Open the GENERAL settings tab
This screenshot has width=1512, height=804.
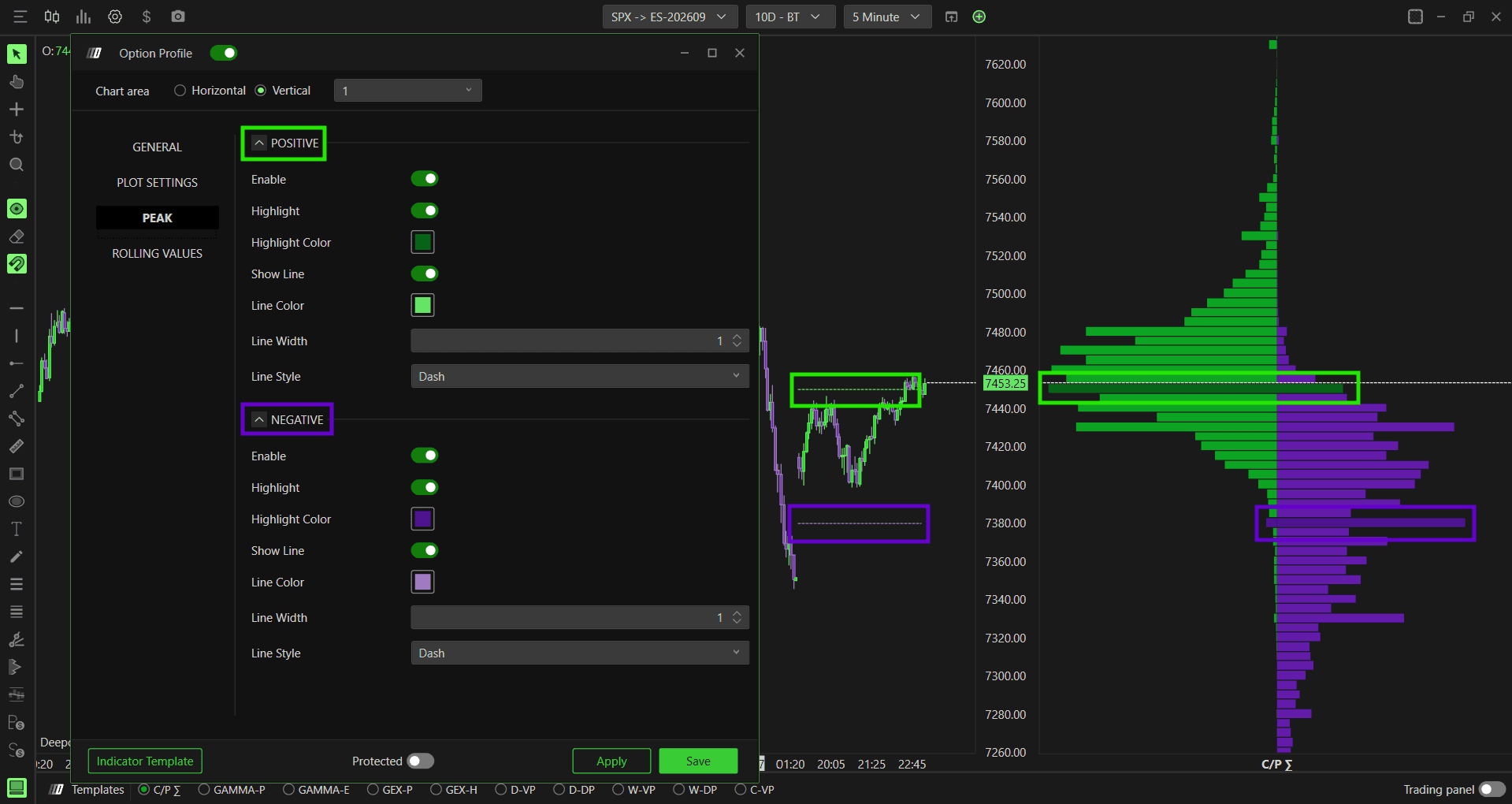157,147
